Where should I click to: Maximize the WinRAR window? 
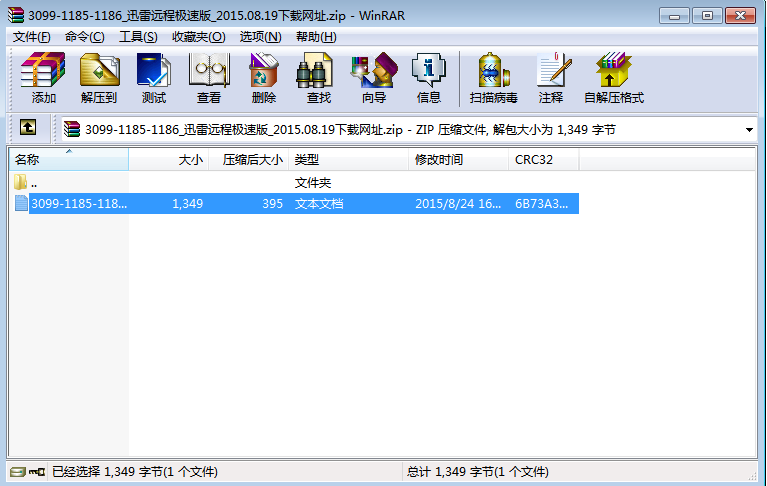coord(707,16)
